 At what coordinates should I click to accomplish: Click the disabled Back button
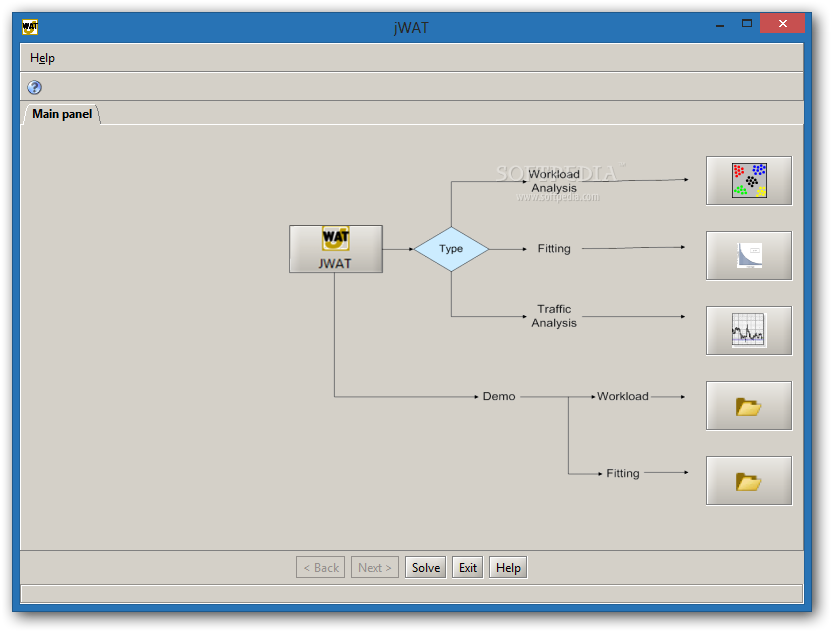click(320, 568)
